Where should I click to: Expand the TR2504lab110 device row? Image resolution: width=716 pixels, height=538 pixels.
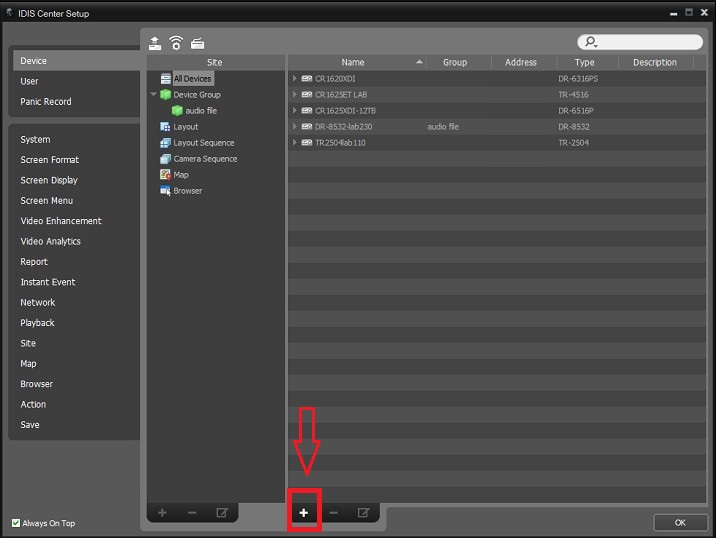point(295,142)
